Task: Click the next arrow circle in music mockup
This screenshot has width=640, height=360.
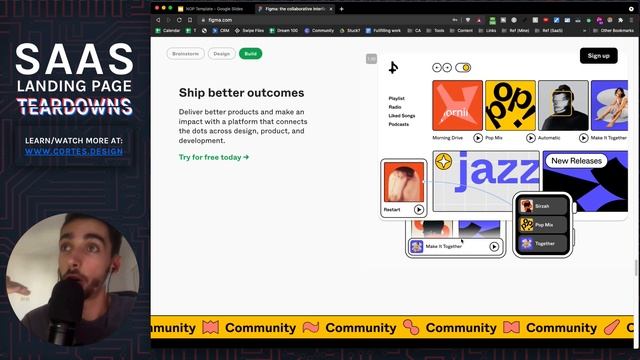Action: click(x=447, y=67)
